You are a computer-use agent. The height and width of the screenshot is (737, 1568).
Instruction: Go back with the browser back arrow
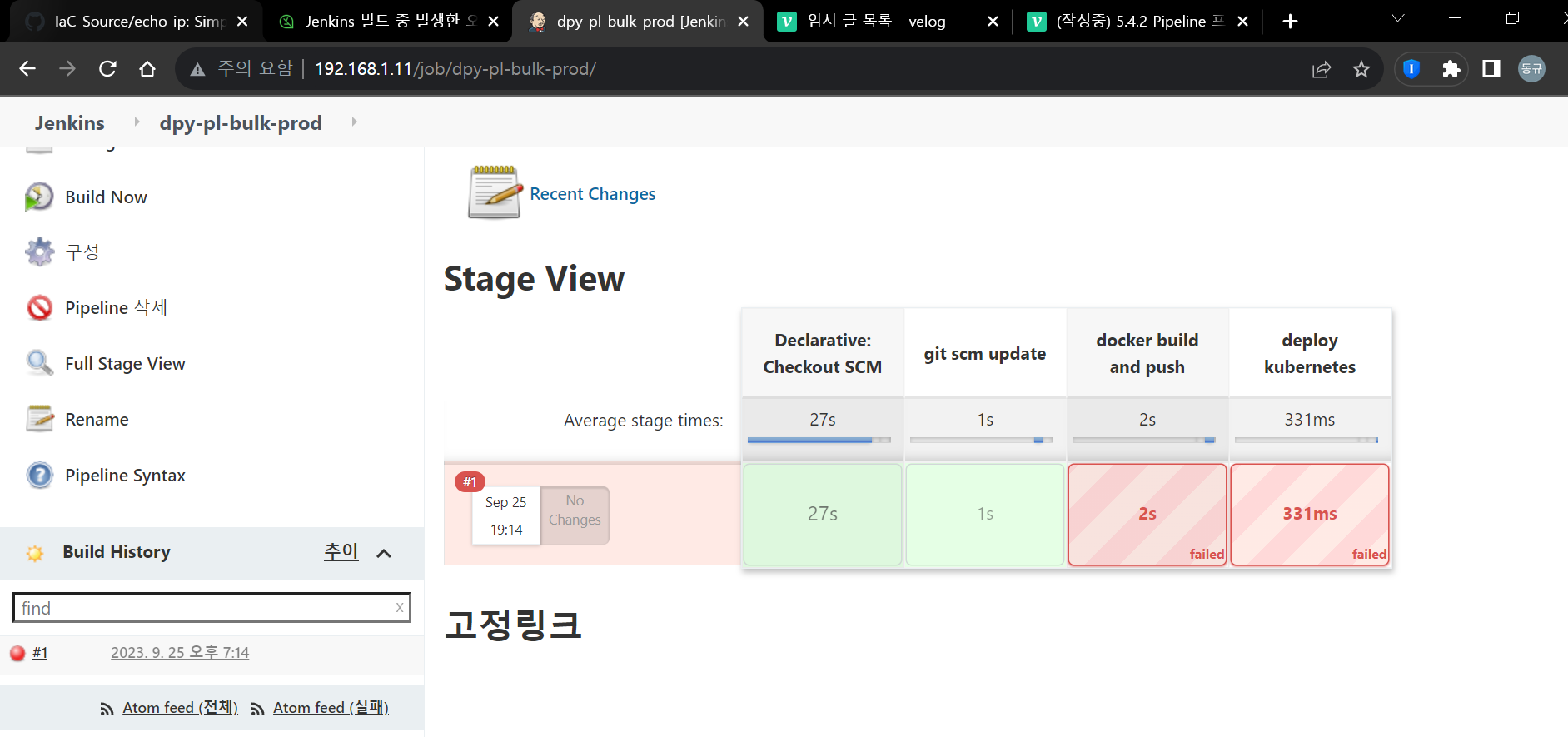point(27,69)
